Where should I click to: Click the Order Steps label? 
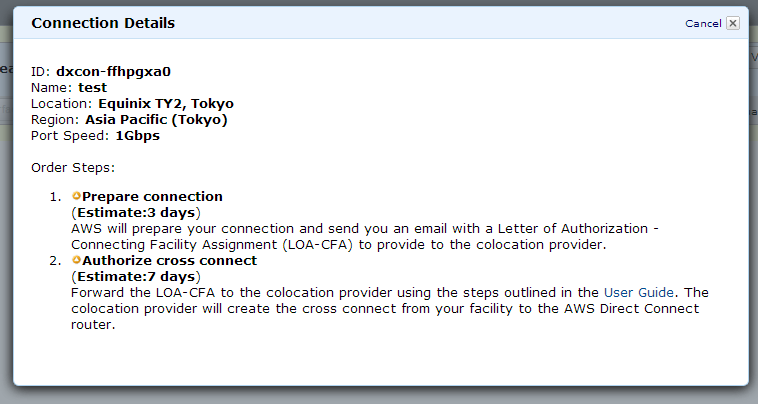pyautogui.click(x=73, y=168)
